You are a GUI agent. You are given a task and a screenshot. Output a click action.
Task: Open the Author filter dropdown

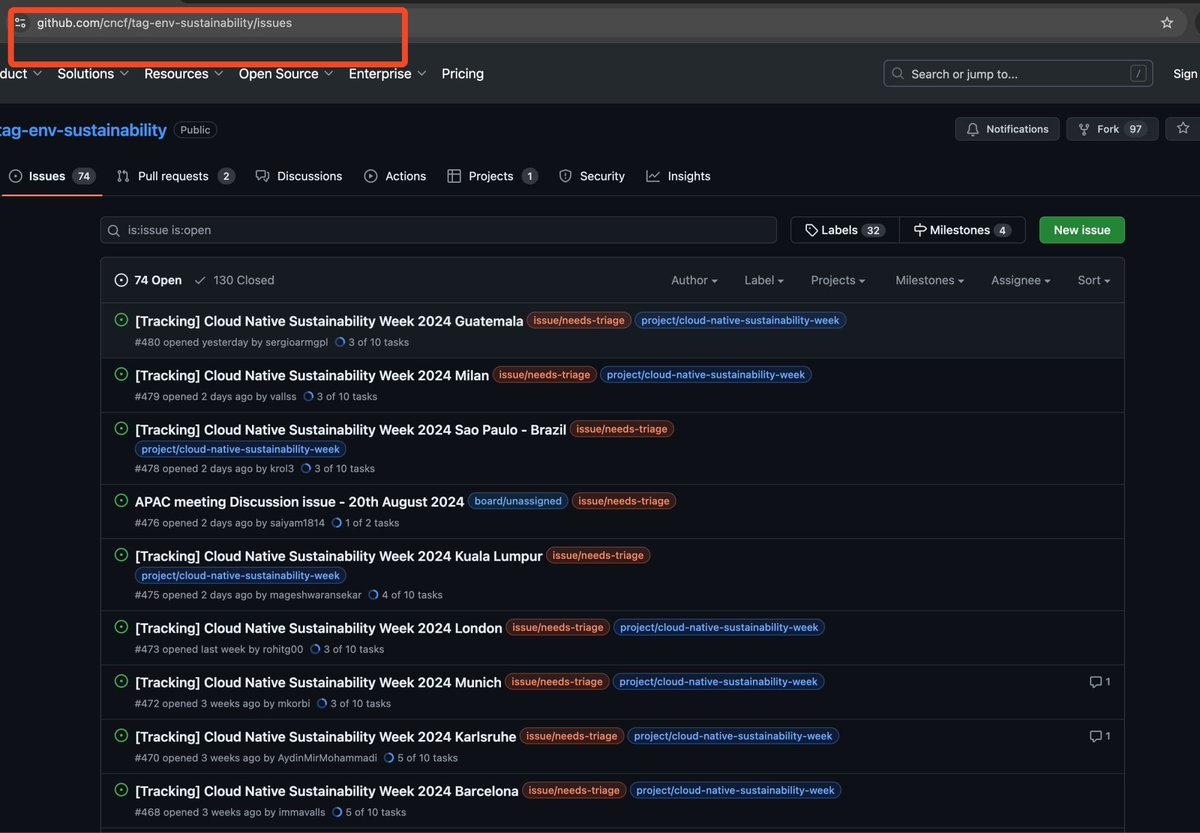click(x=694, y=281)
